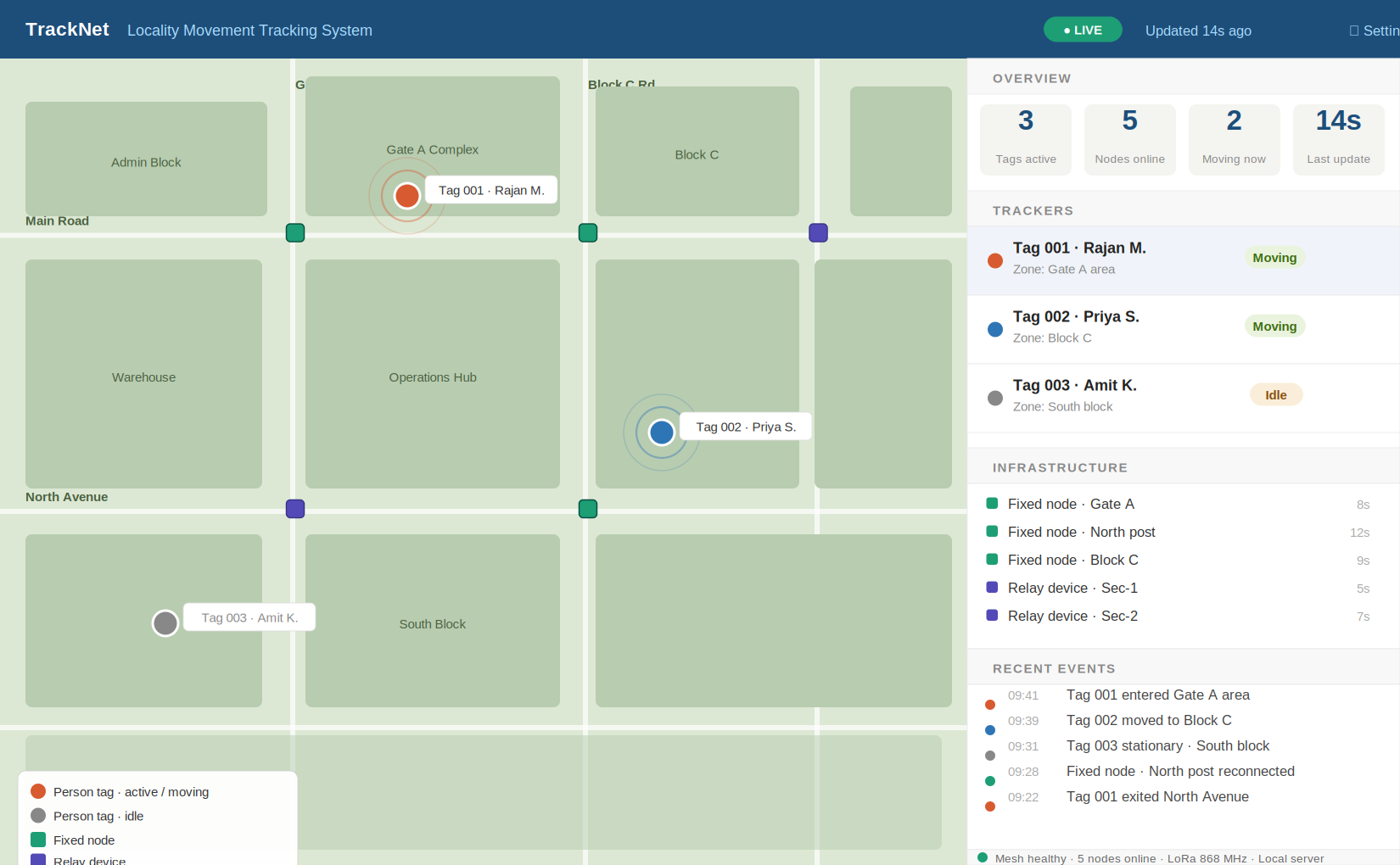
Task: Select Tag 003 Amit K. tracker row
Action: click(1184, 398)
